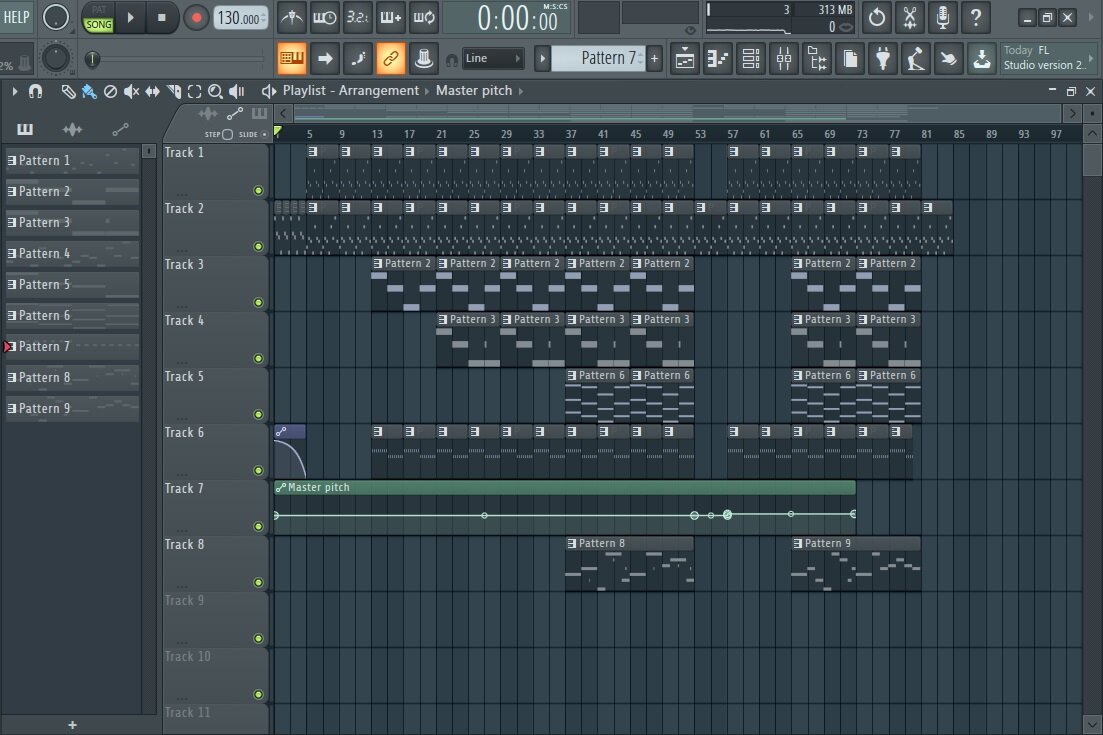Viewport: 1103px width, 735px height.
Task: Open the touch controllers hand icon
Action: [x=949, y=59]
